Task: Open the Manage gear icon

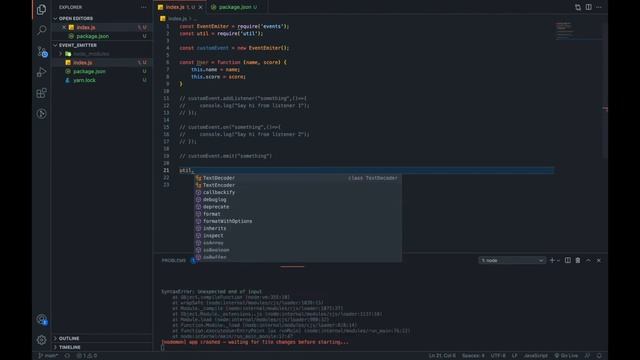Action: [41, 340]
